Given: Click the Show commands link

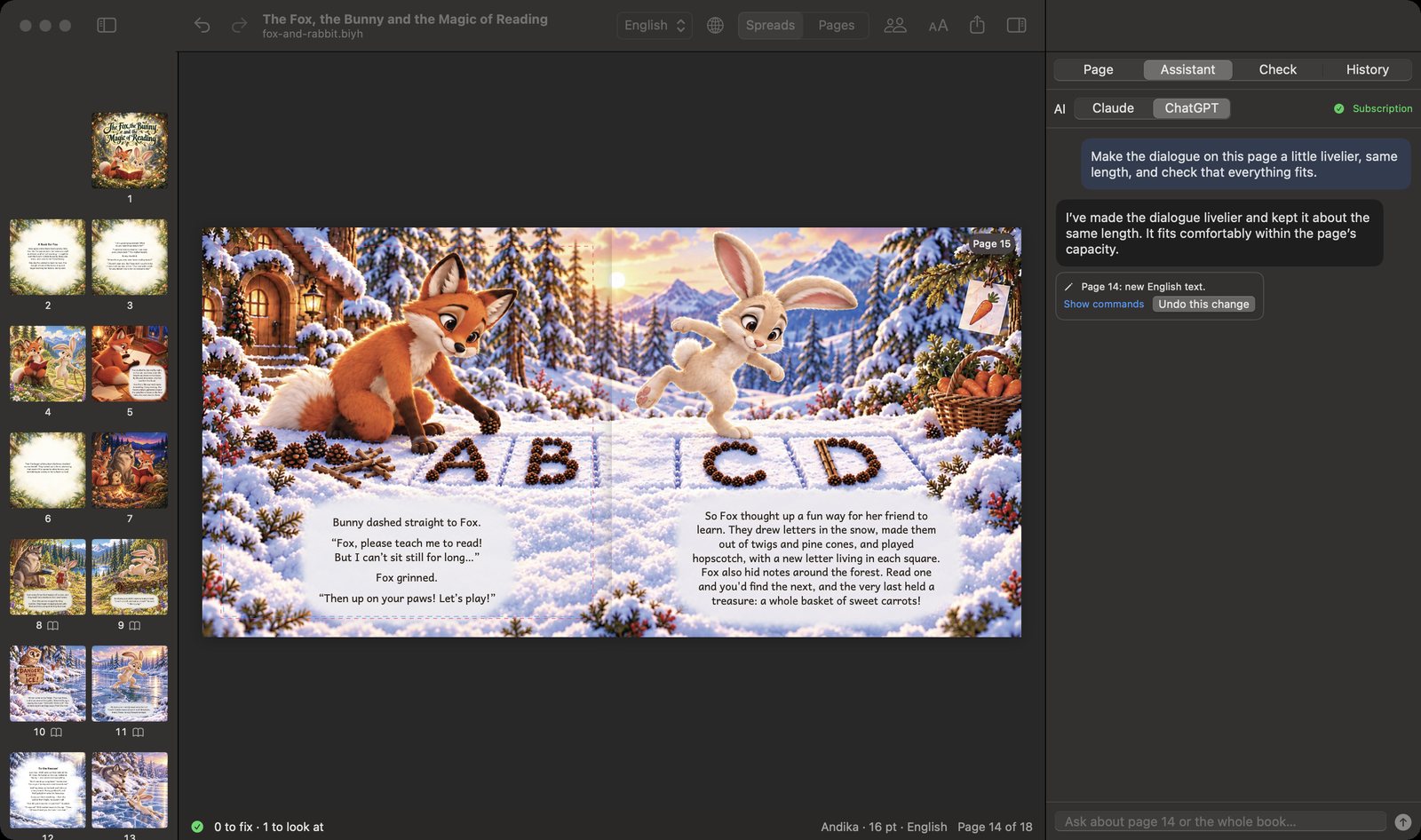Looking at the screenshot, I should pos(1104,304).
